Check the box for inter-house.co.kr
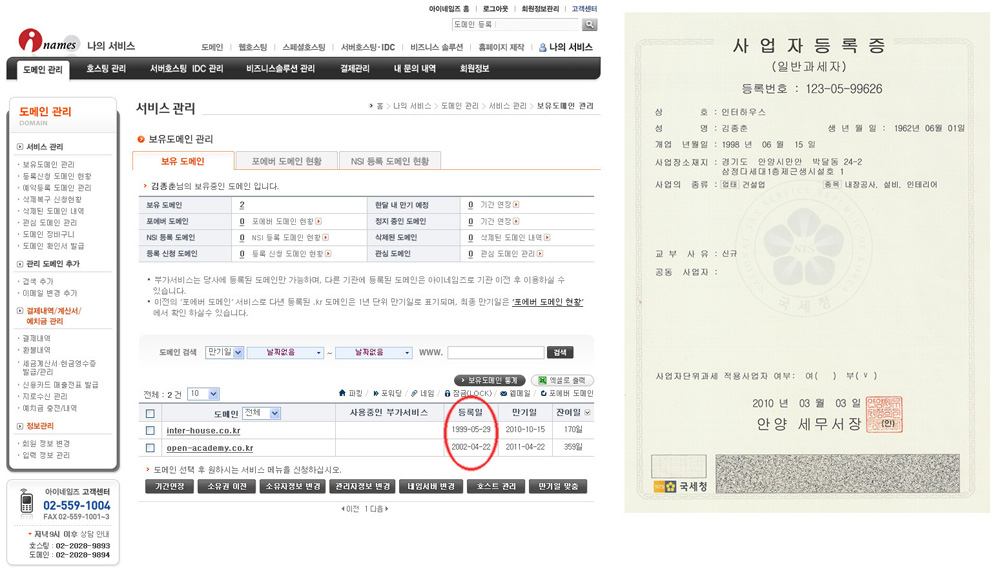The height and width of the screenshot is (571, 992). click(150, 431)
